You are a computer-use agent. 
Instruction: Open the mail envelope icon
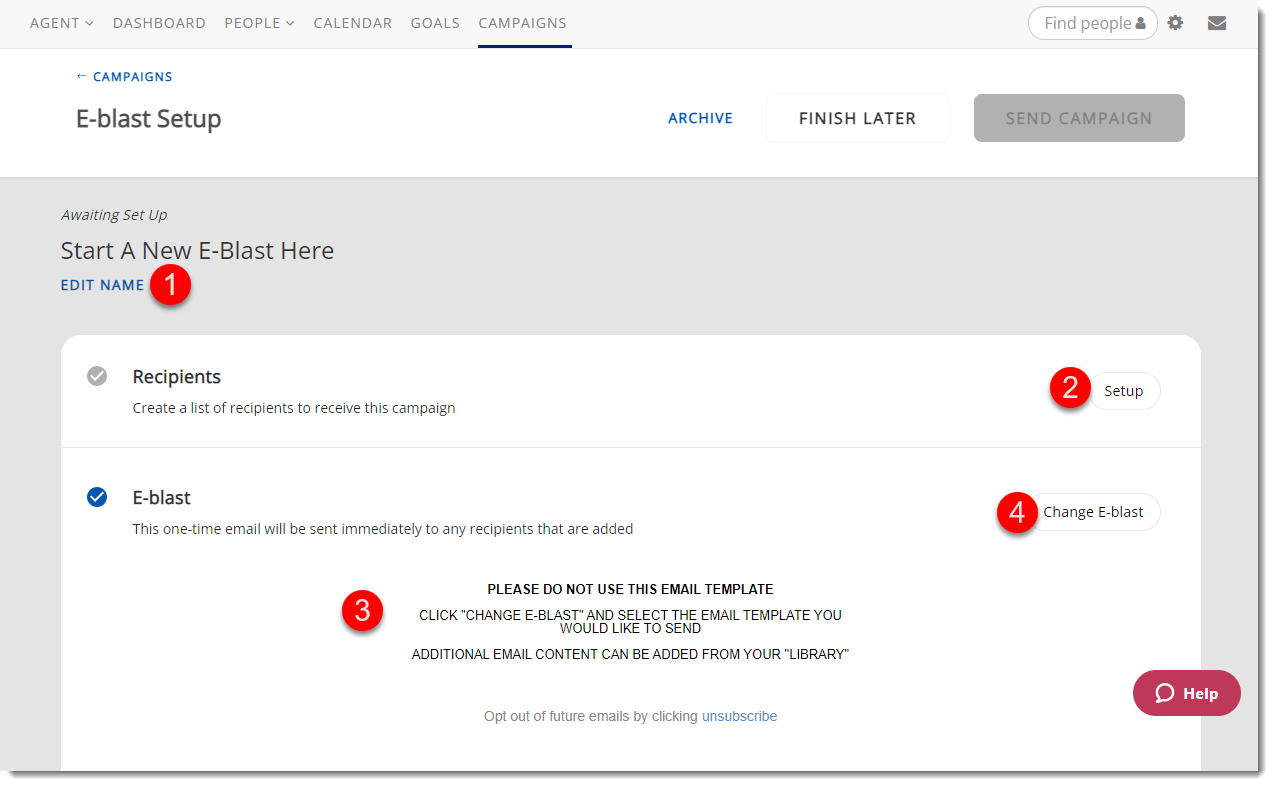(1216, 23)
